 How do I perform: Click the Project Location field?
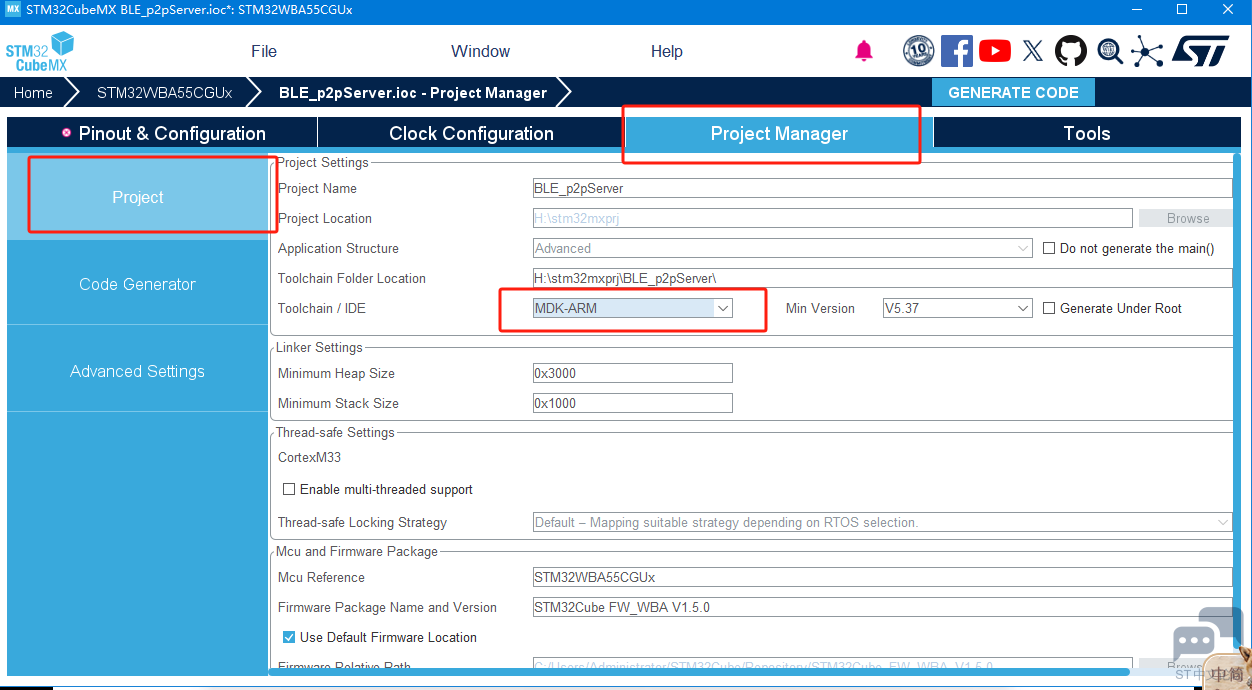coord(832,218)
